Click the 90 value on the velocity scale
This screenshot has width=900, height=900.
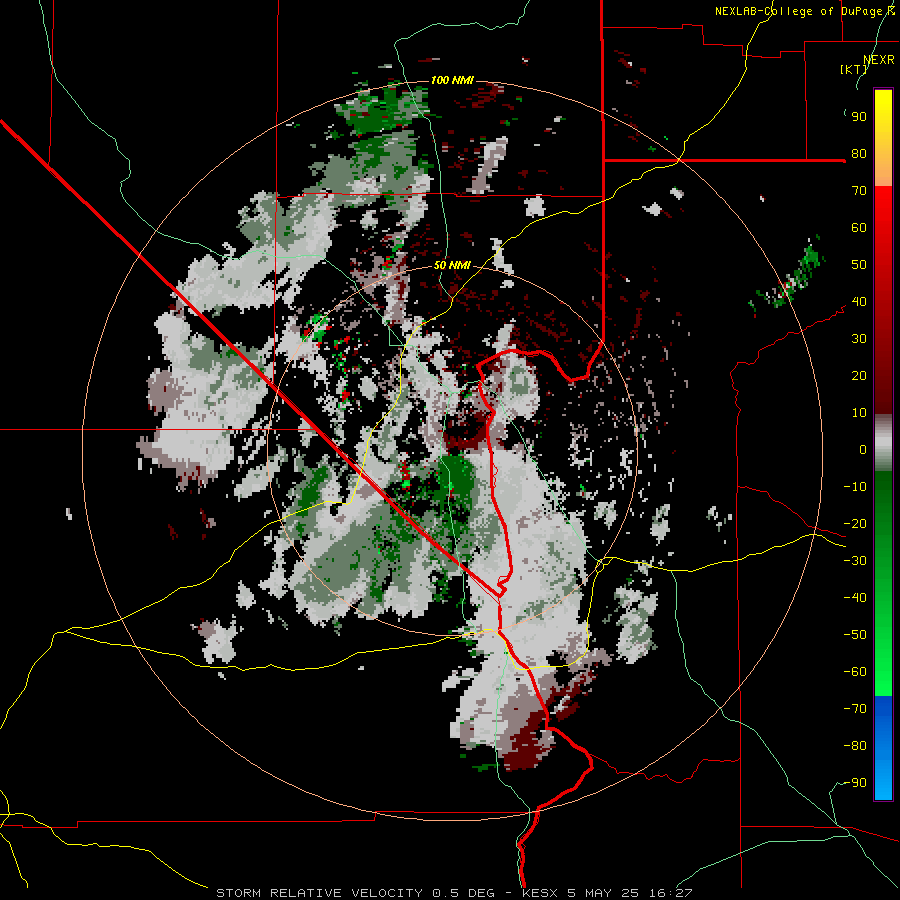coord(859,117)
